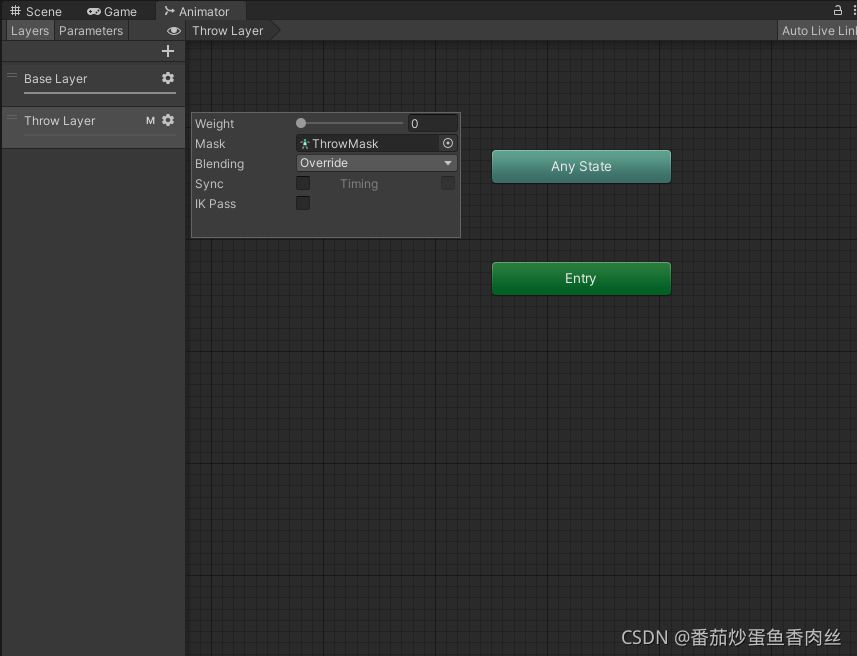Click the Throw Layer mask M indicator
Screen dimensions: 857x656
(x=150, y=121)
